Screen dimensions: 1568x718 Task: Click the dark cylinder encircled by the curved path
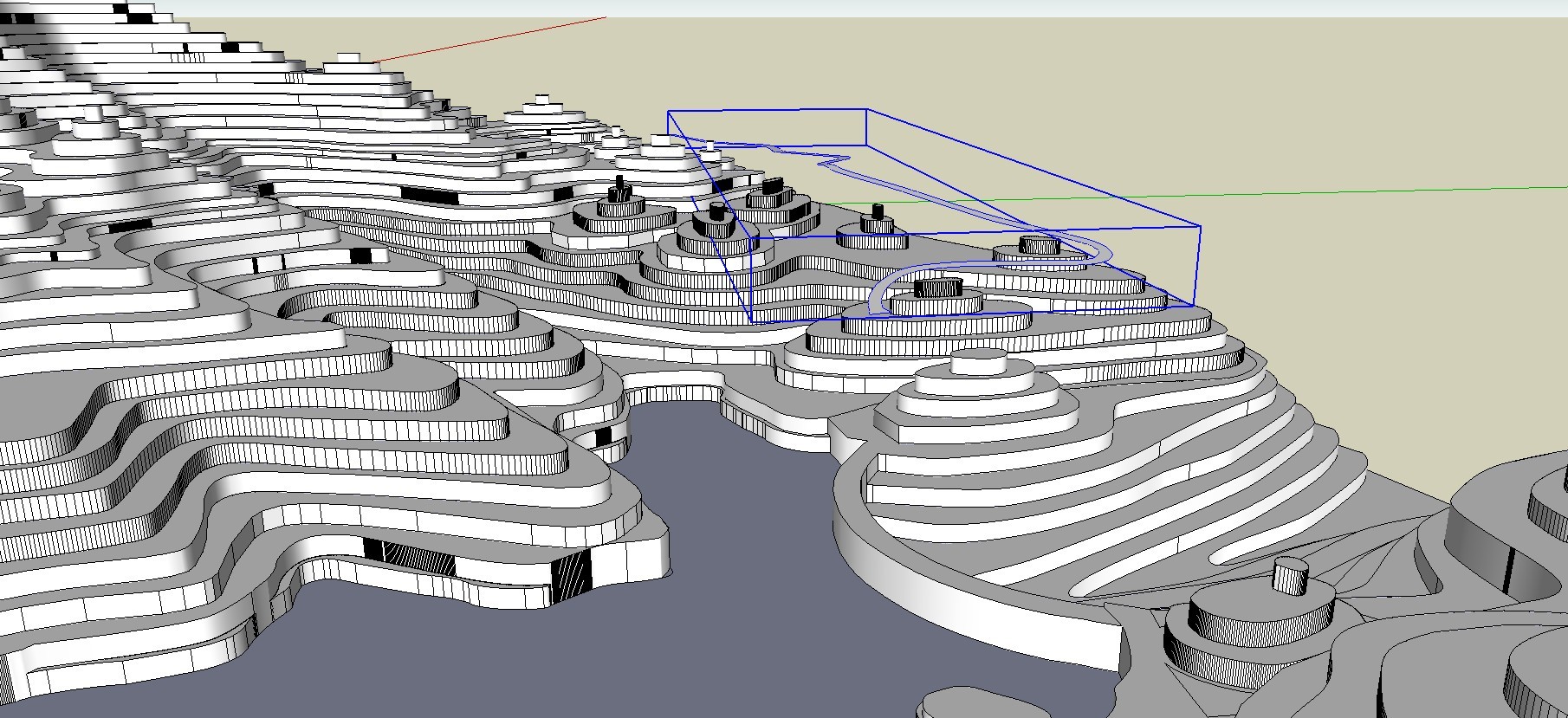click(x=939, y=287)
